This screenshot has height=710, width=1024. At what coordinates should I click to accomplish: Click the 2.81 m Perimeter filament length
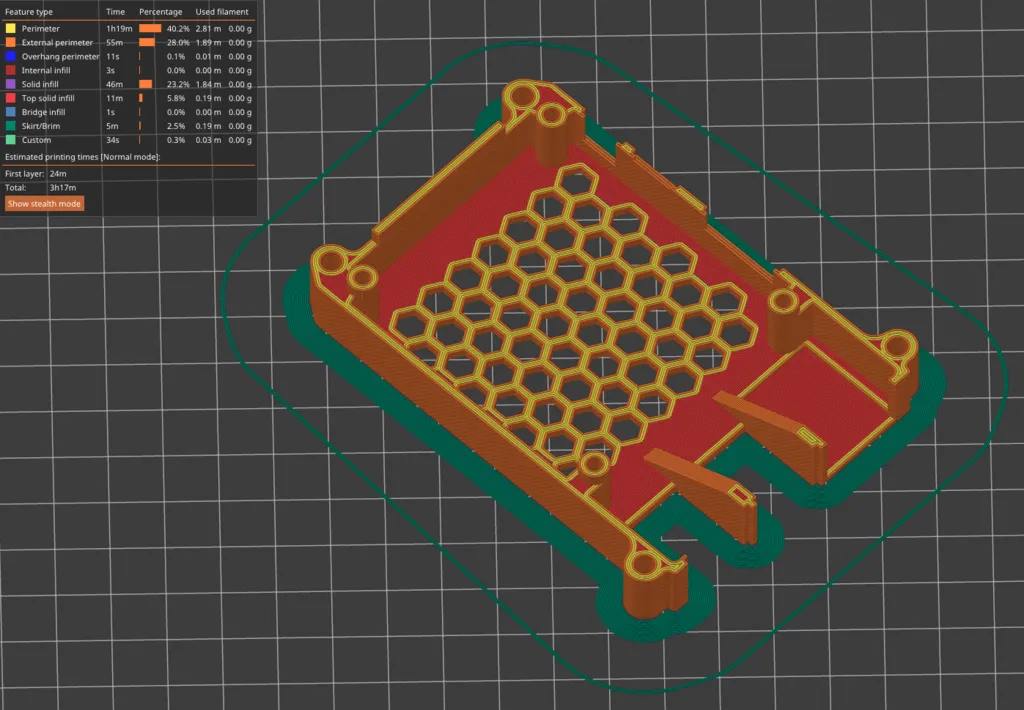208,29
